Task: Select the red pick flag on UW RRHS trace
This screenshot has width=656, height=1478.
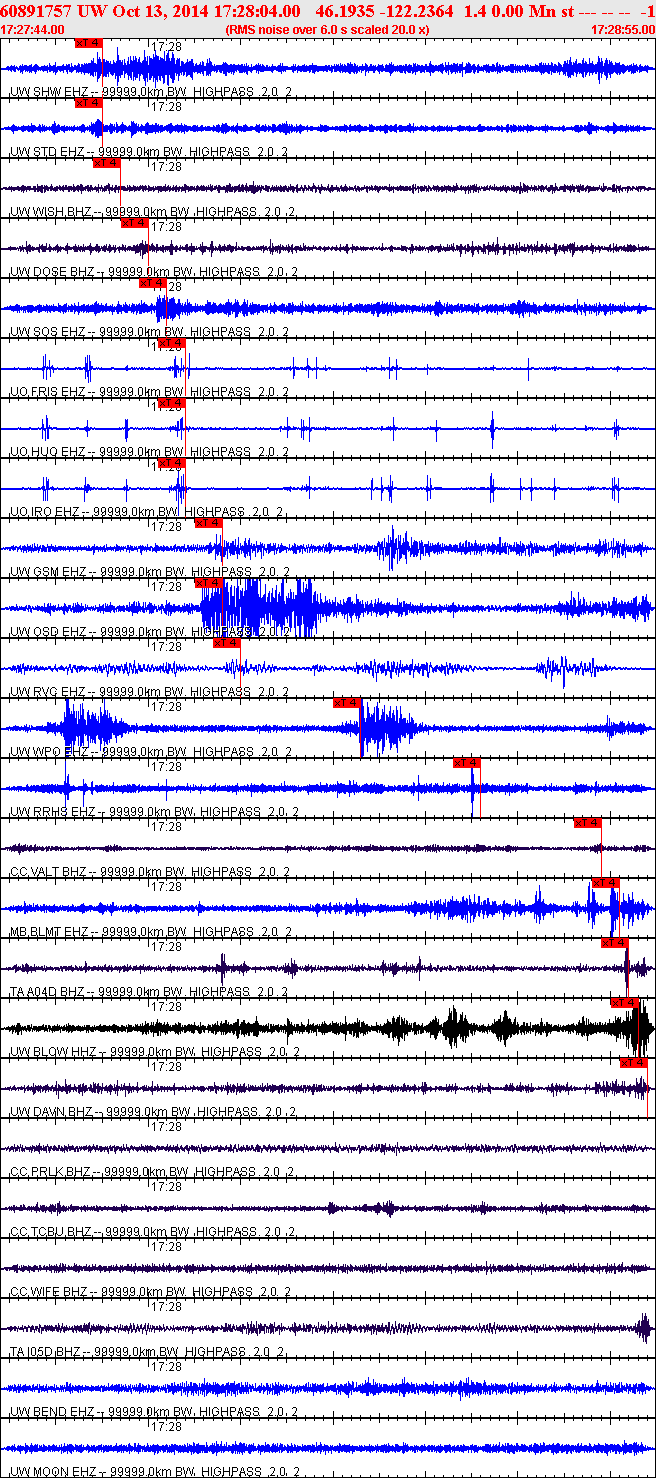Action: 467,763
